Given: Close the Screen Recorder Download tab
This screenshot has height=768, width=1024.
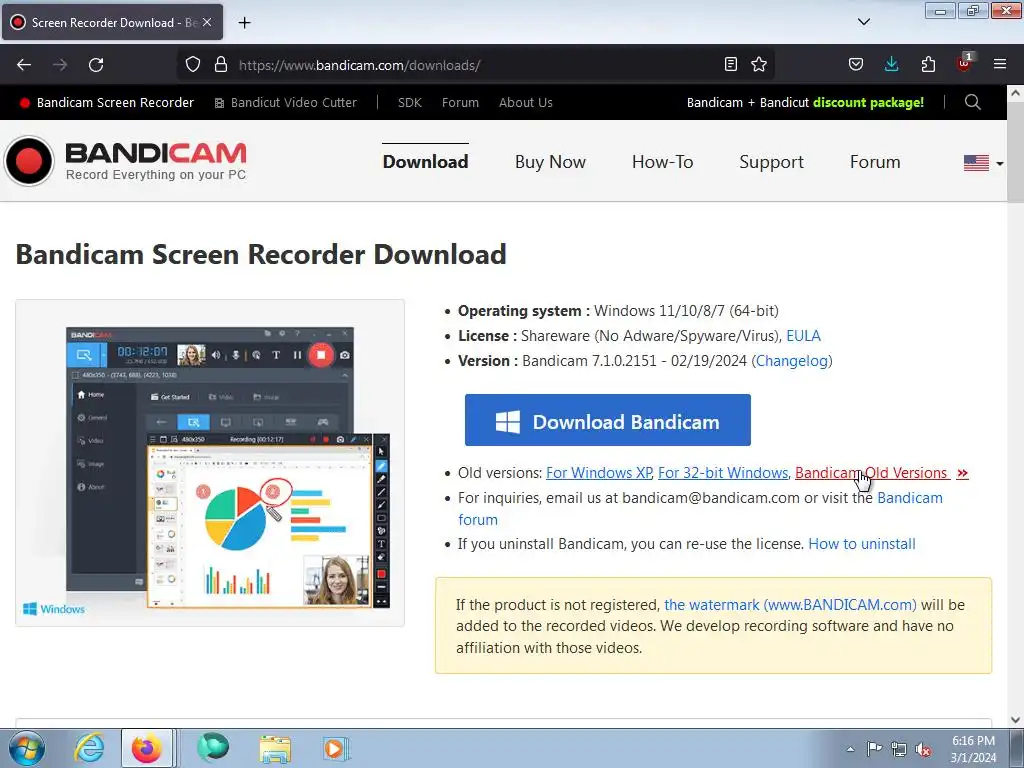Looking at the screenshot, I should [x=207, y=22].
